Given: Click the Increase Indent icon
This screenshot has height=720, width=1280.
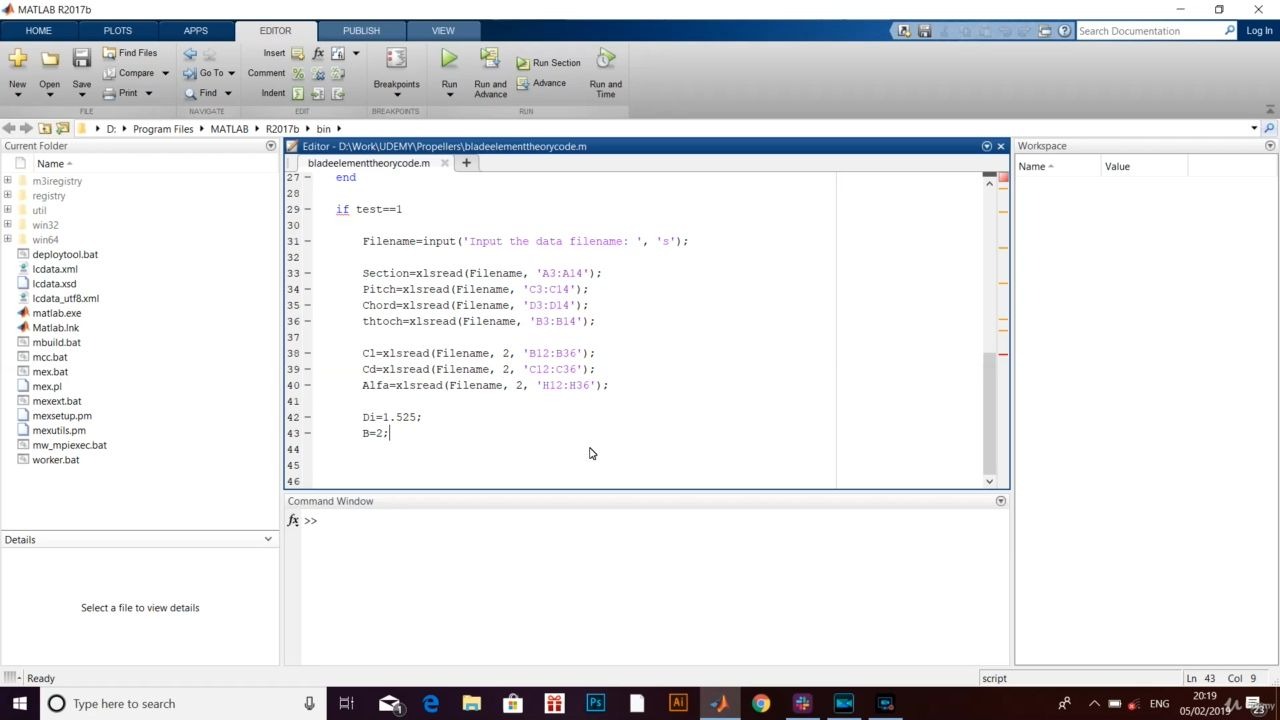Looking at the screenshot, I should [x=318, y=93].
